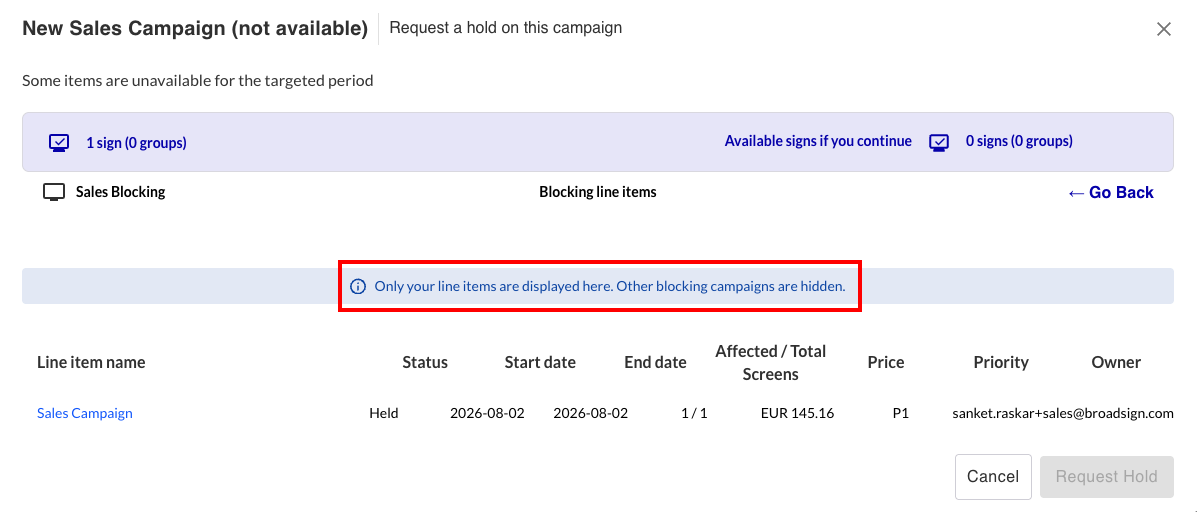The width and height of the screenshot is (1199, 514).
Task: Click the 'End date' column header
Action: (655, 363)
